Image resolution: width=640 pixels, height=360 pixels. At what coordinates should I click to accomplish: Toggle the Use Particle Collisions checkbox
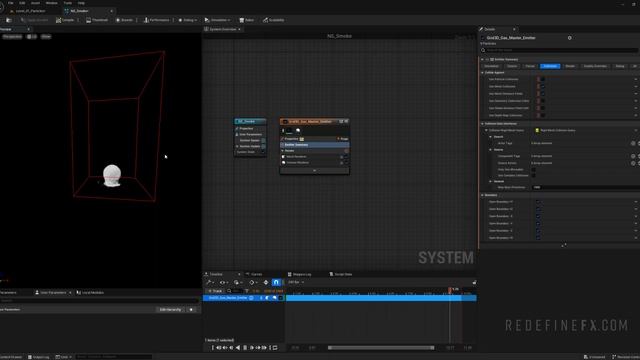[542, 79]
